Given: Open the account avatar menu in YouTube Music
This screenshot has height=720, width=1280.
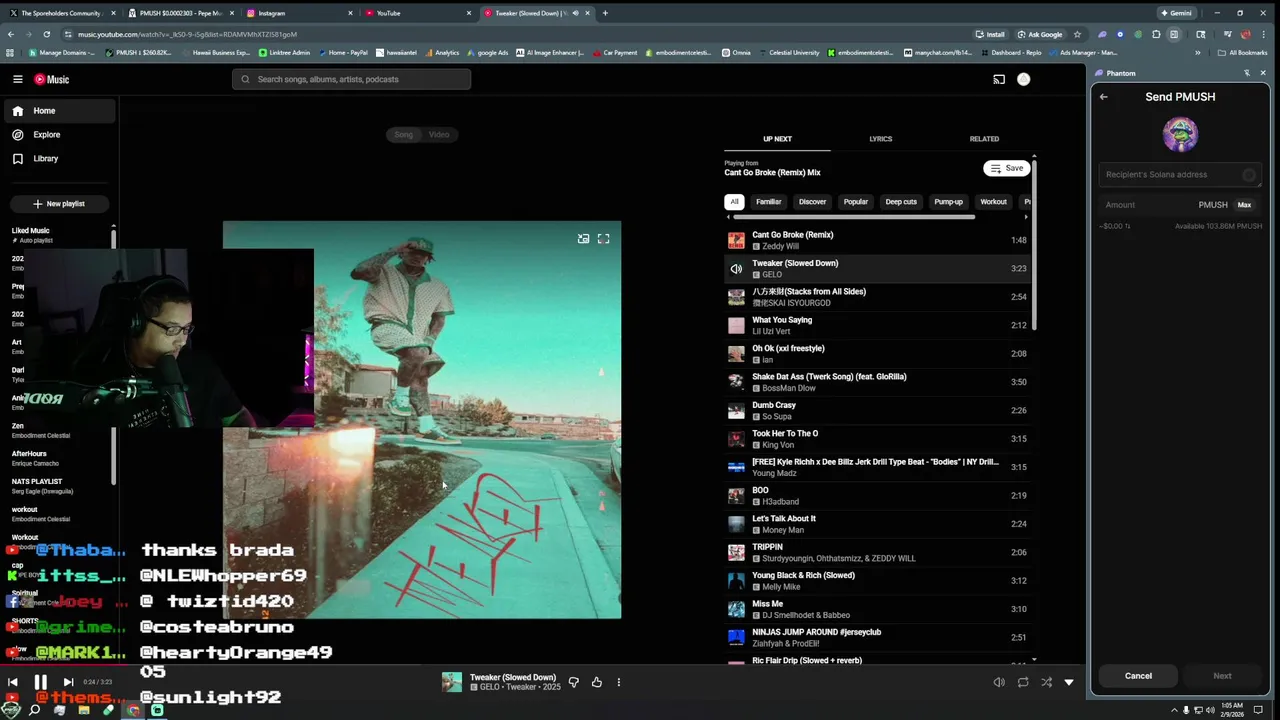Looking at the screenshot, I should click(x=1023, y=79).
